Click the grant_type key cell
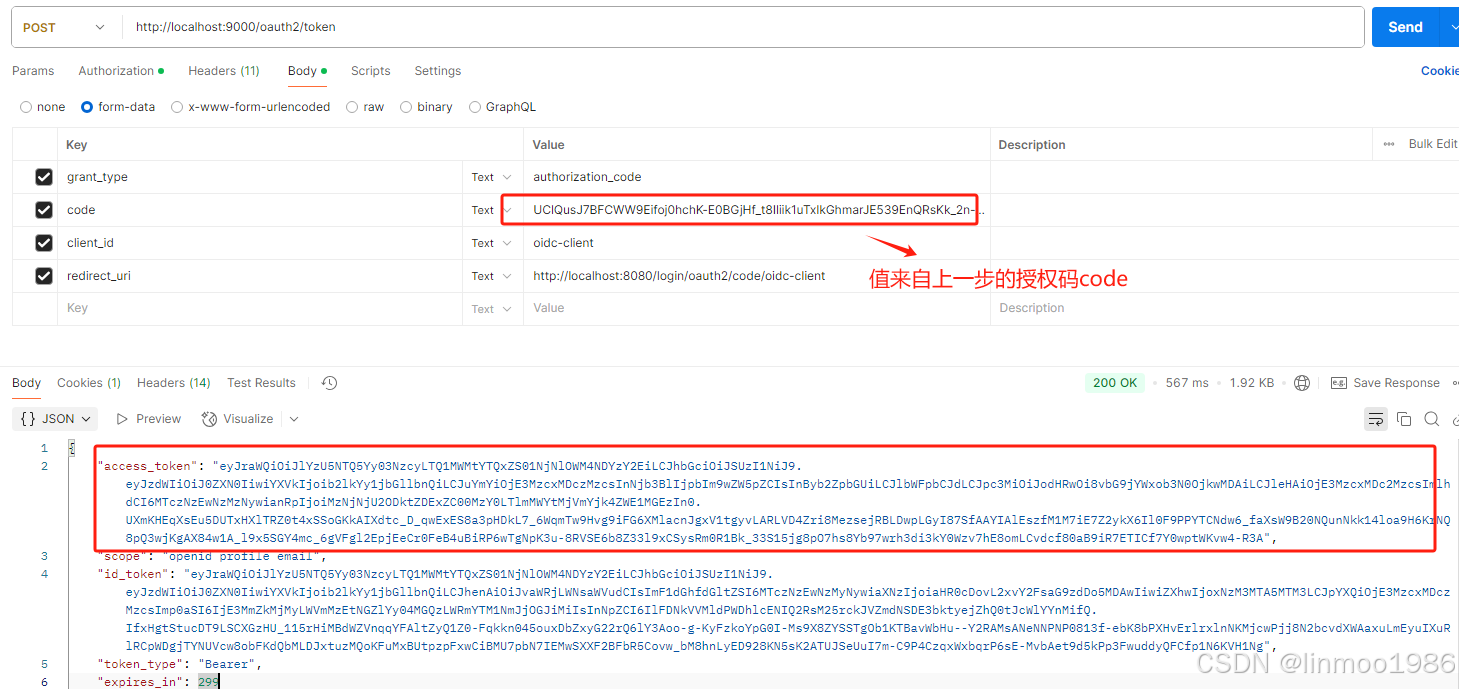This screenshot has height=689, width=1459. pyautogui.click(x=260, y=177)
